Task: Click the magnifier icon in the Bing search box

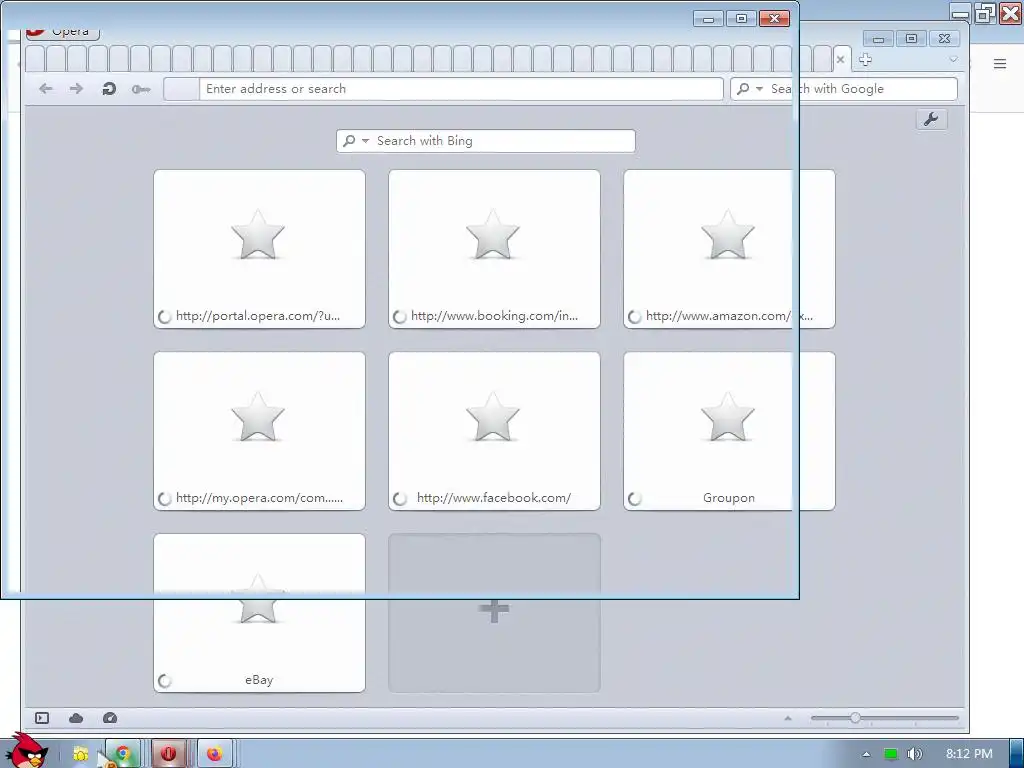Action: coord(349,140)
